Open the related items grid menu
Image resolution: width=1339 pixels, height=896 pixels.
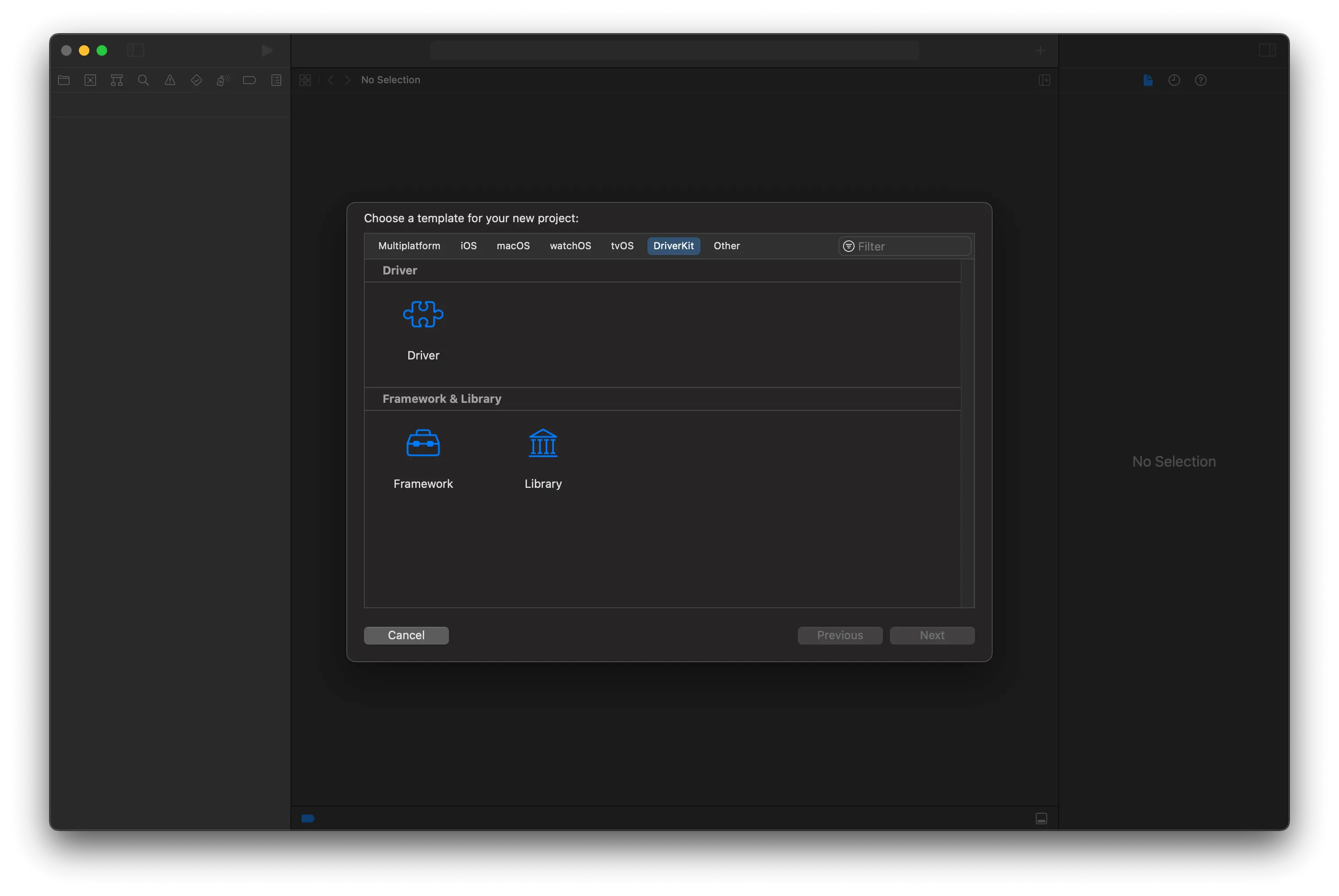point(305,80)
